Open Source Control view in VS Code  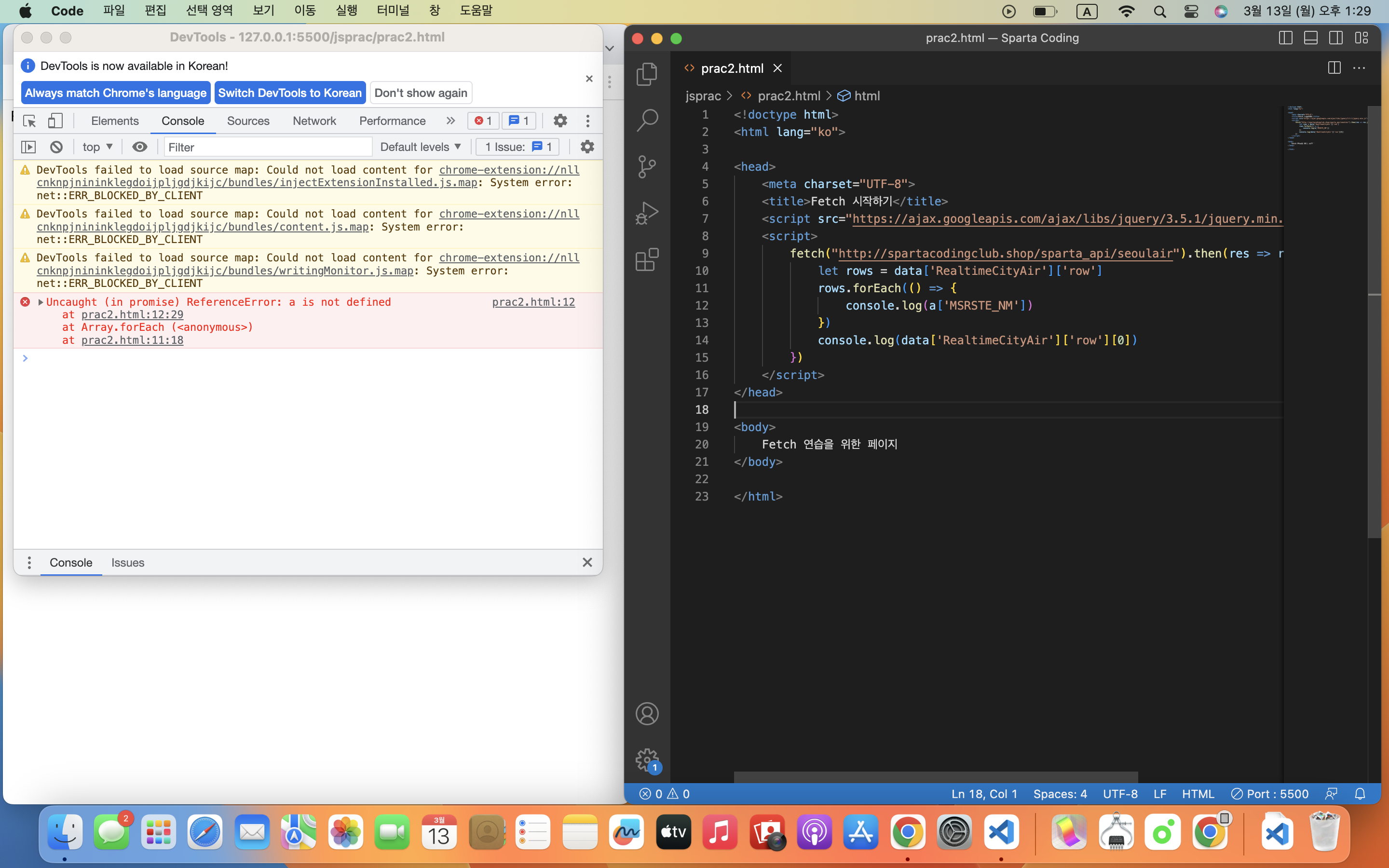(647, 166)
